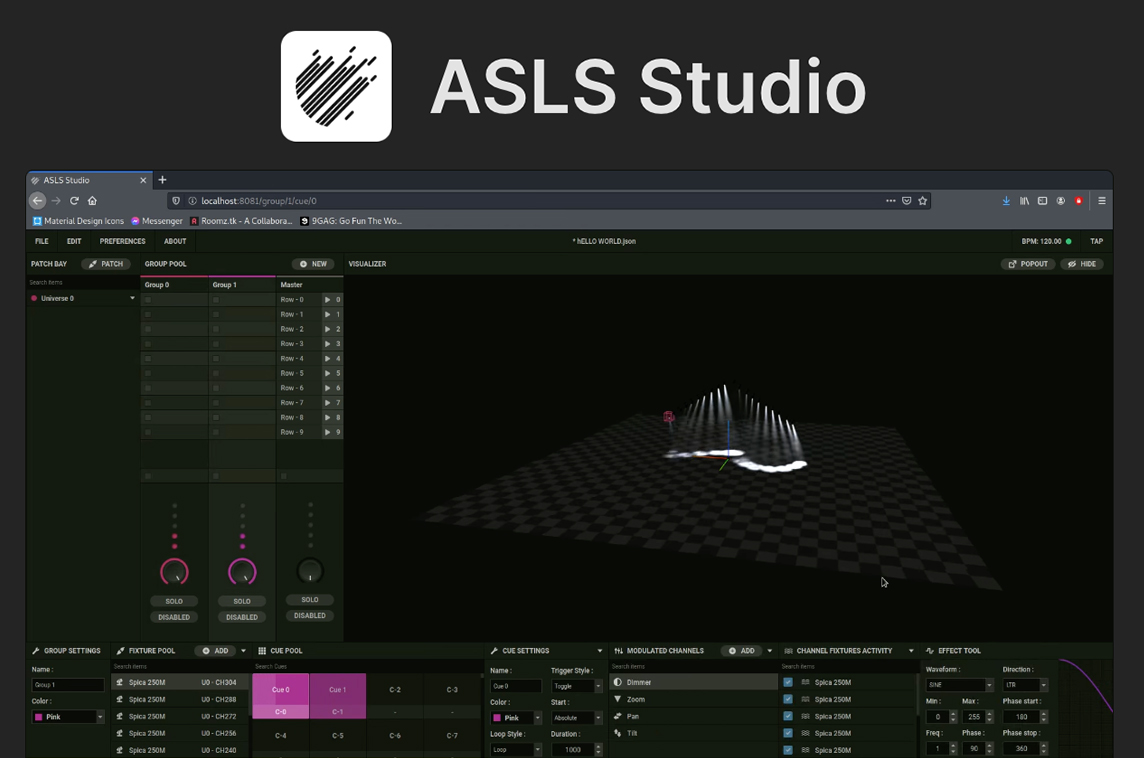Click Cue Settings wrench icon

coord(494,651)
